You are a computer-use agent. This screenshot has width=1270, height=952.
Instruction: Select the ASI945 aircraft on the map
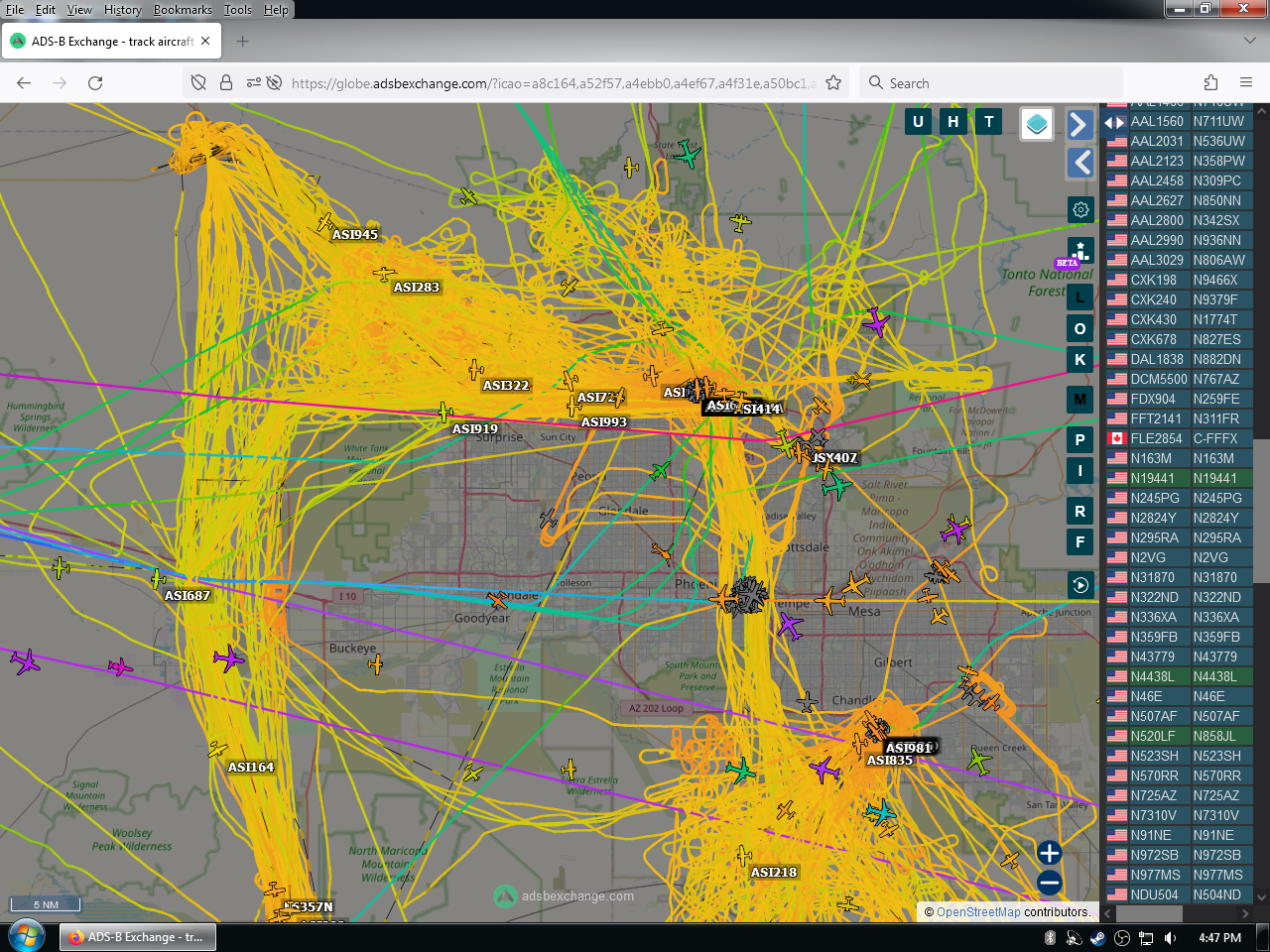(x=325, y=222)
